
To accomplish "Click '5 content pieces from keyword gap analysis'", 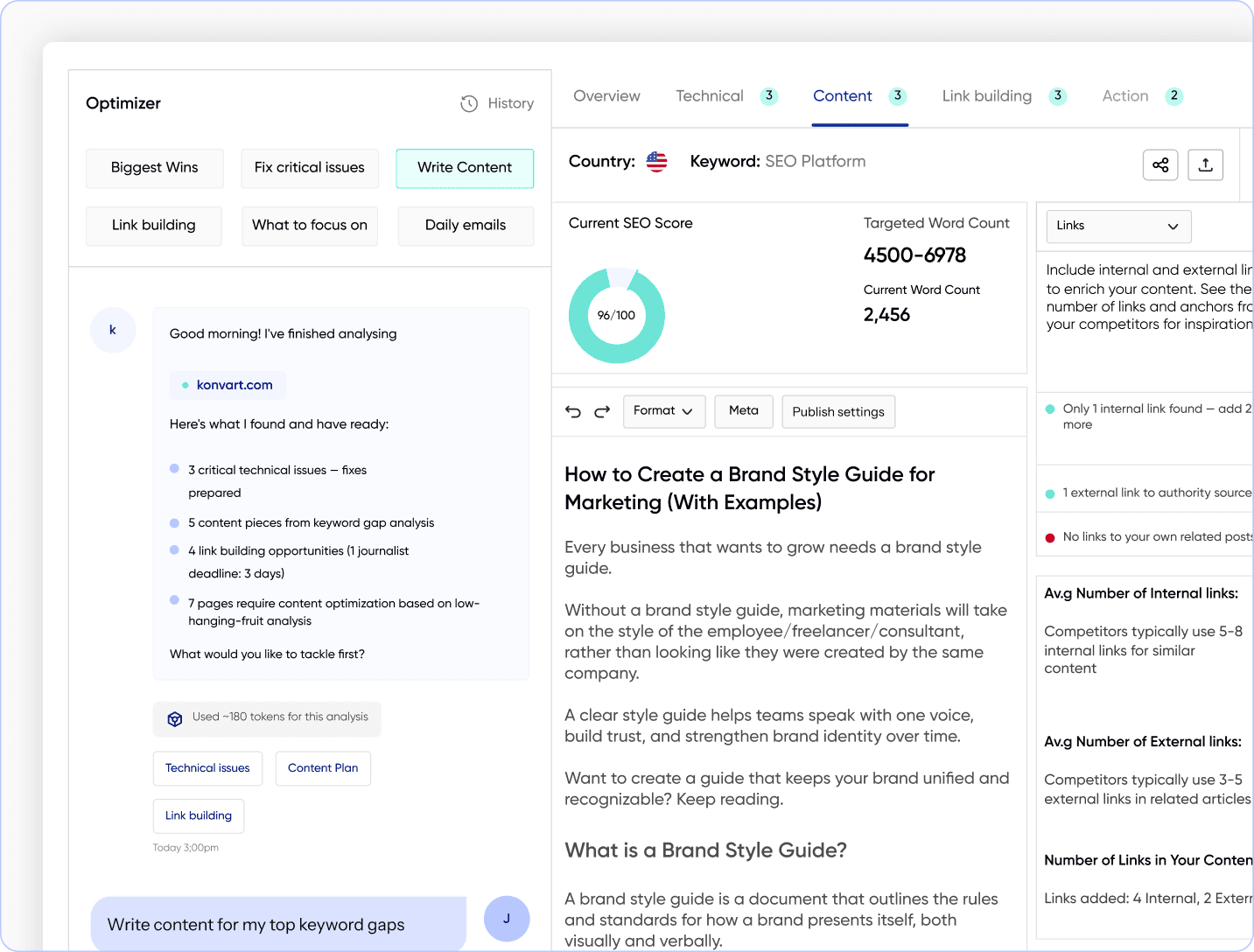I will [312, 523].
